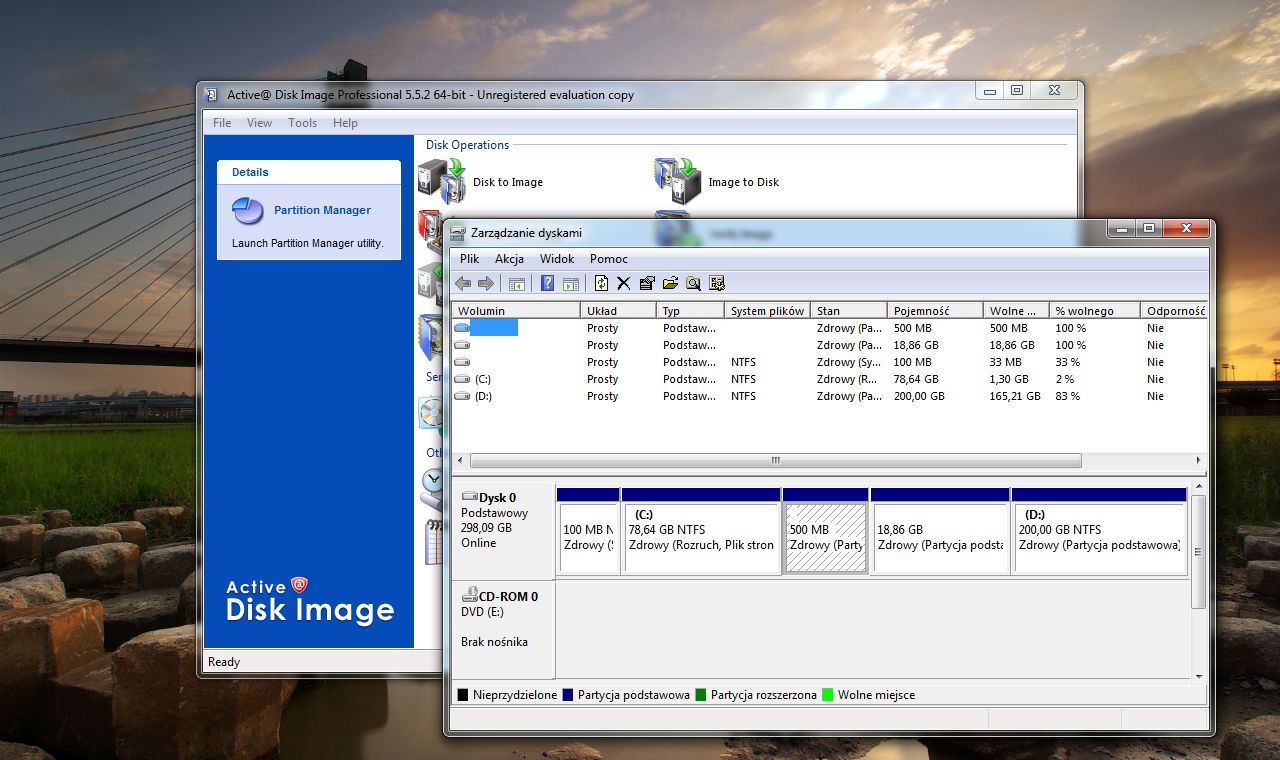Click the left arrow of the volume list scrollbar
This screenshot has height=760, width=1280.
click(459, 461)
